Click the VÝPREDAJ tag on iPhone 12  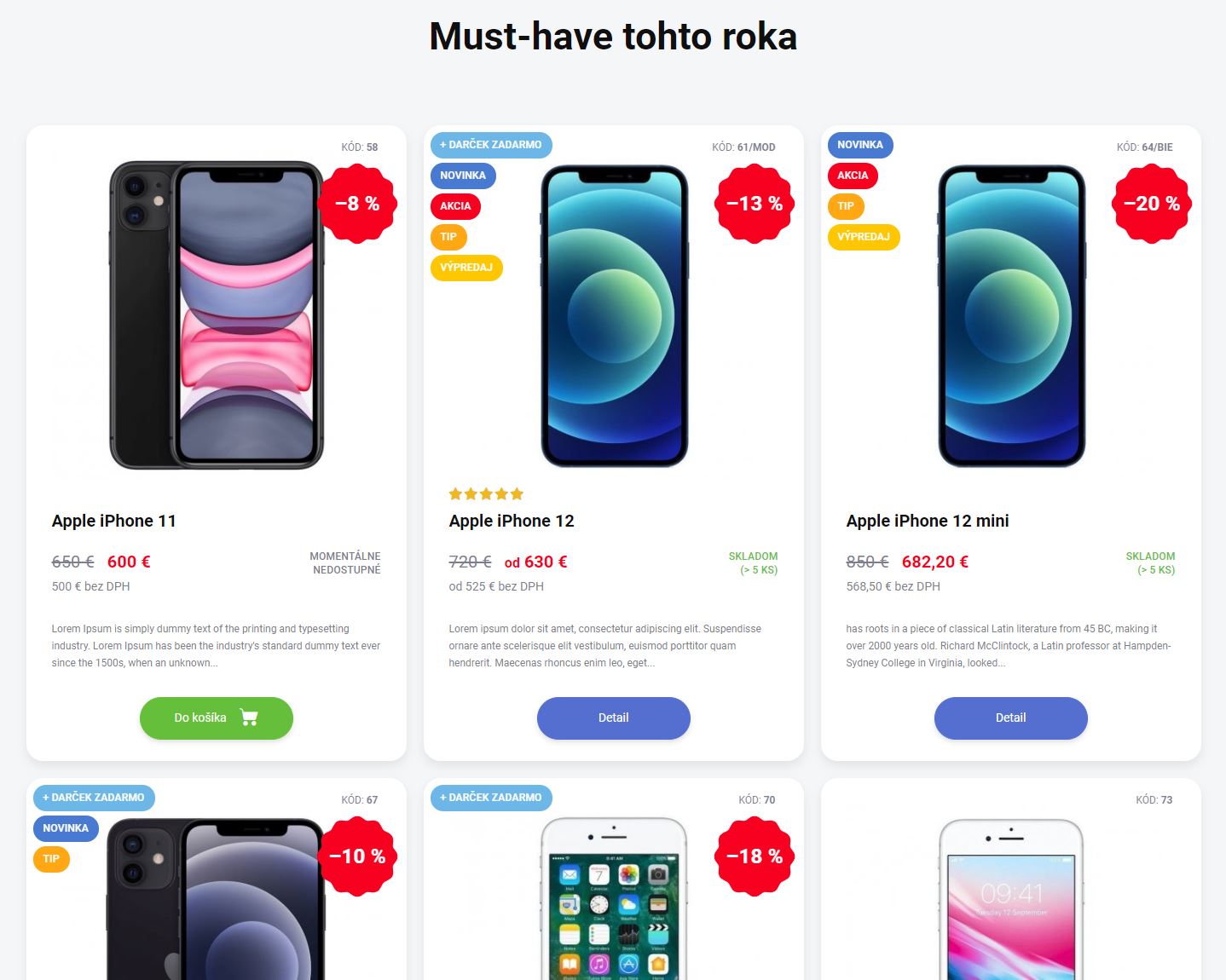(466, 268)
